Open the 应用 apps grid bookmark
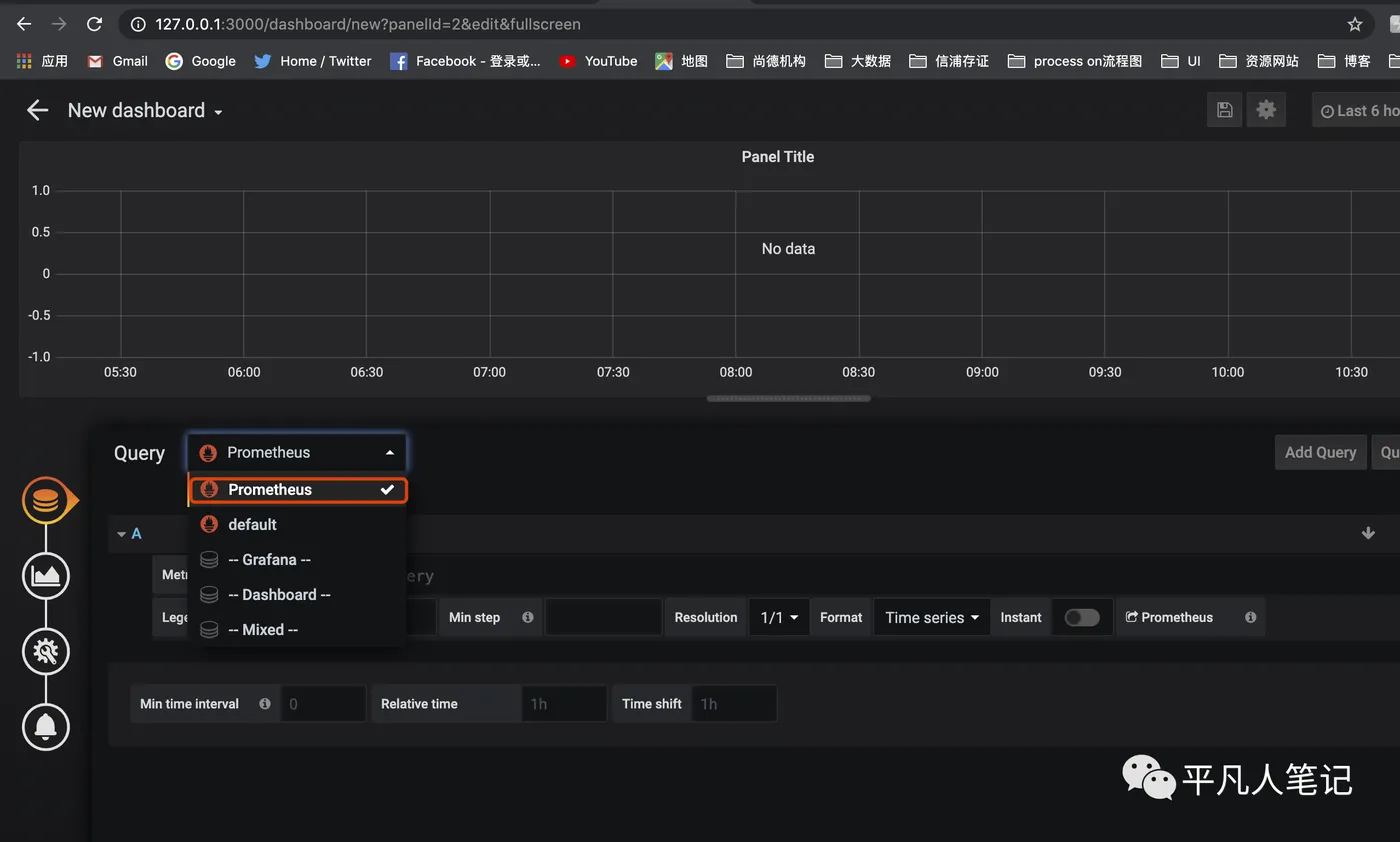 42,61
